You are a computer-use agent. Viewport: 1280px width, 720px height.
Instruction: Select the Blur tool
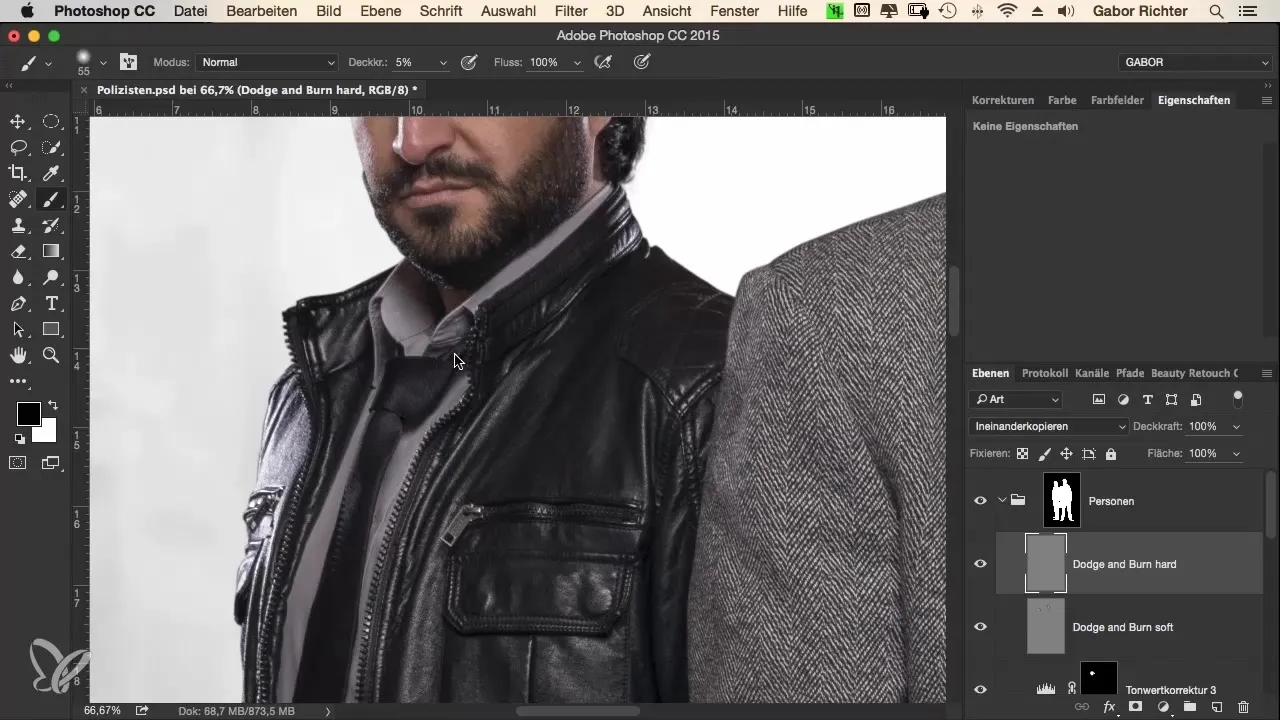pyautogui.click(x=18, y=278)
